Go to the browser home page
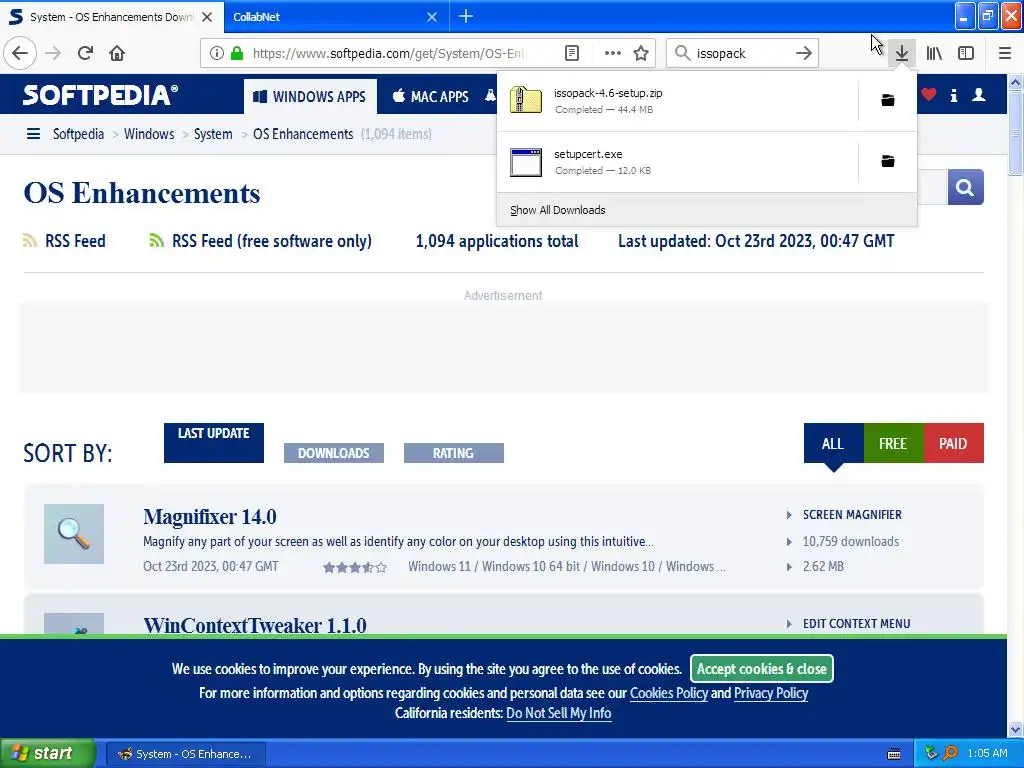 (117, 53)
